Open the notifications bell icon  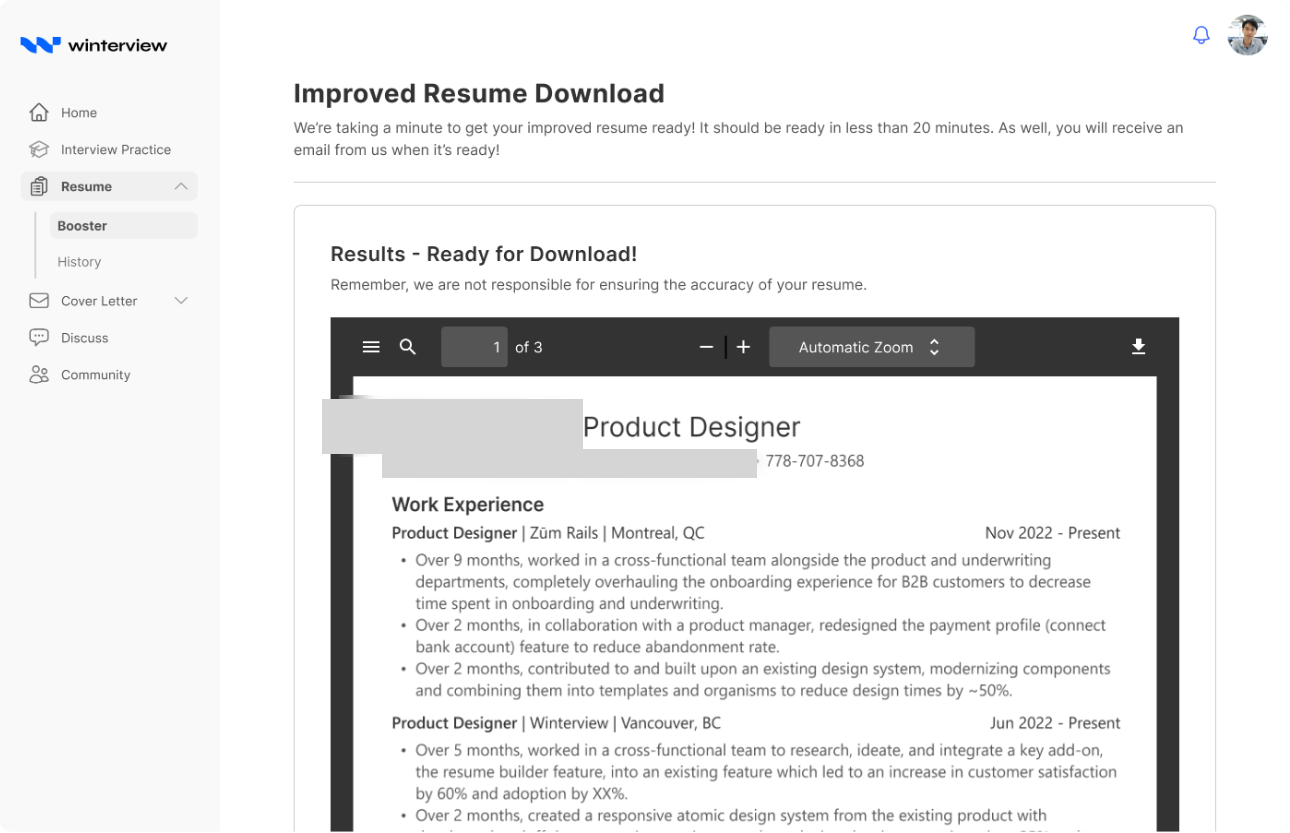[x=1201, y=35]
